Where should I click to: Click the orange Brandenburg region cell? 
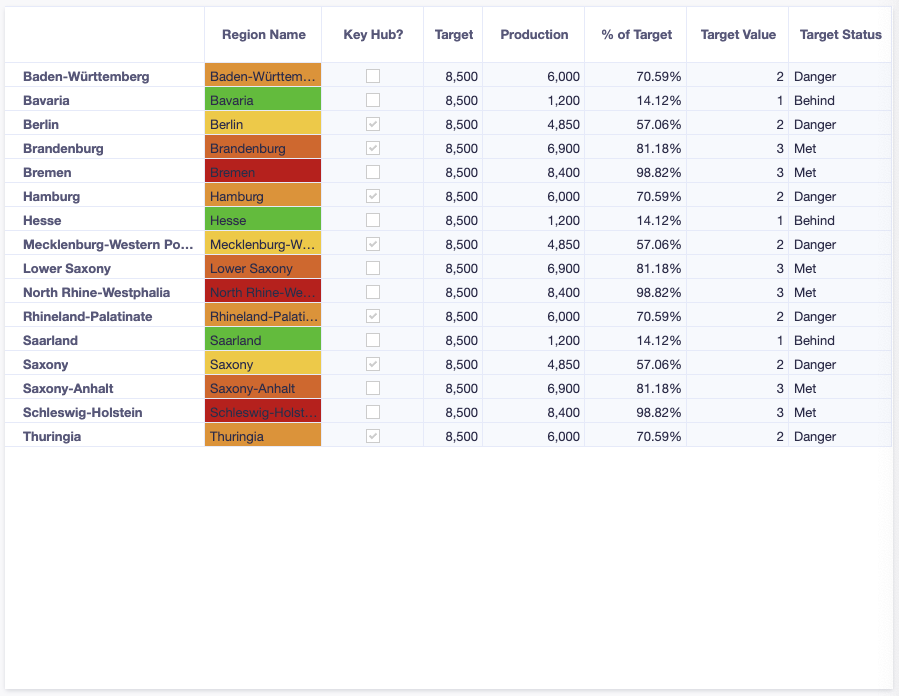click(x=262, y=148)
